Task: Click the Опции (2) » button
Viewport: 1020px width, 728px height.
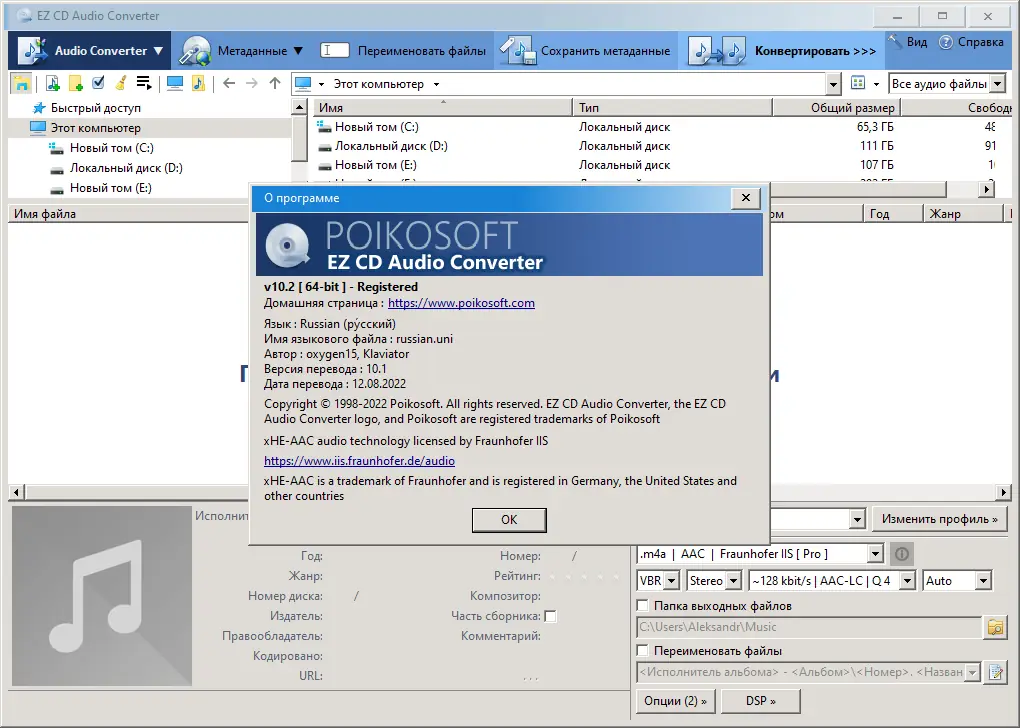Action: coord(675,701)
